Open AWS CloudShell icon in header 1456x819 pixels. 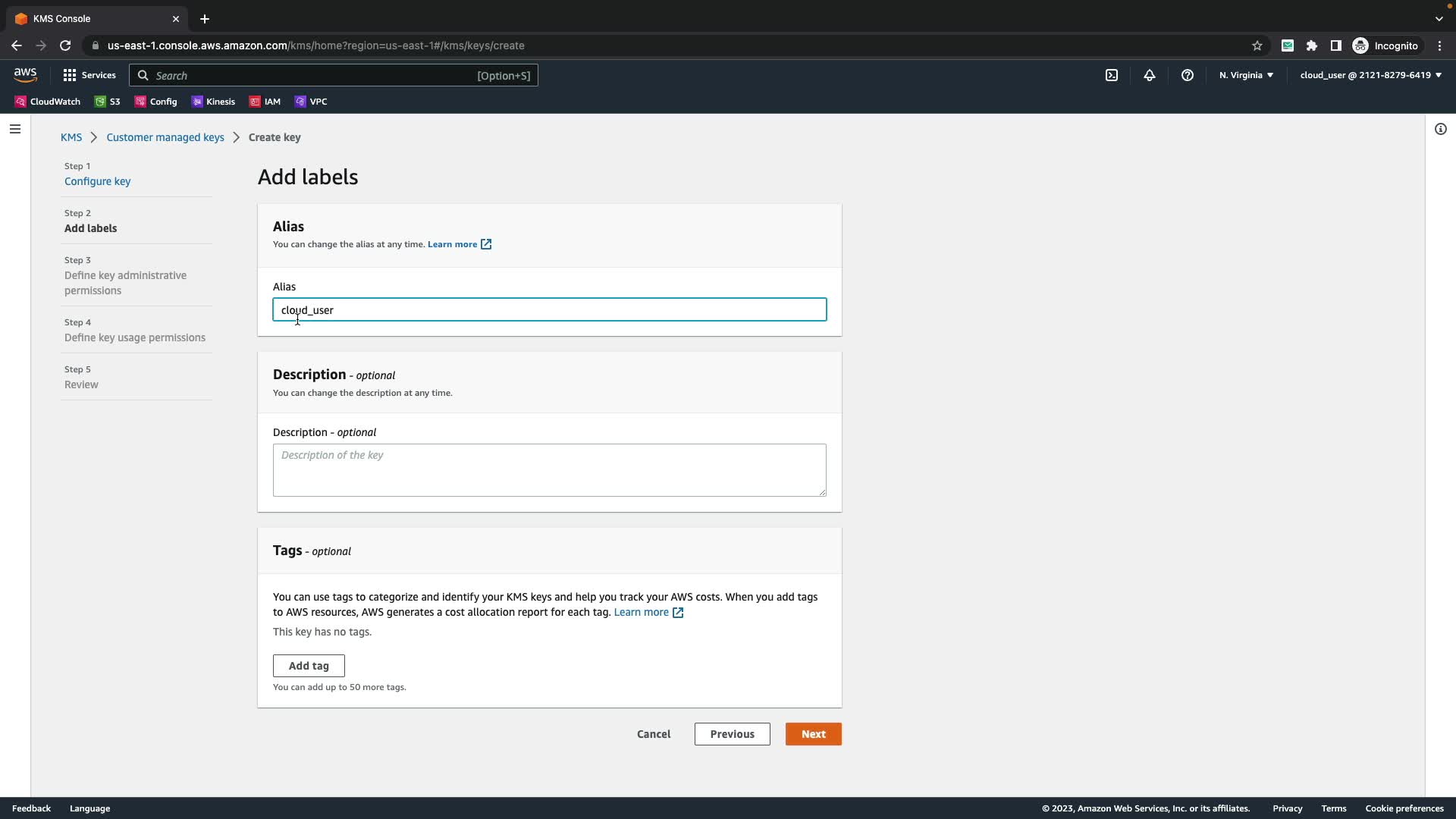click(1112, 75)
